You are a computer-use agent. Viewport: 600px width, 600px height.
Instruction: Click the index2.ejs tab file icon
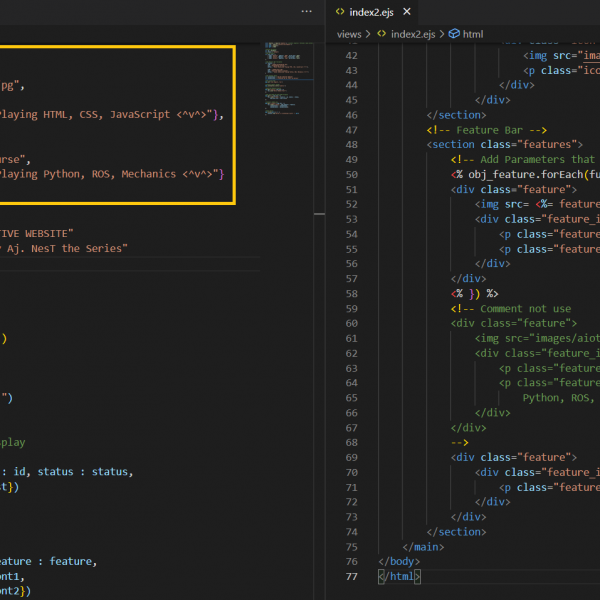342,11
